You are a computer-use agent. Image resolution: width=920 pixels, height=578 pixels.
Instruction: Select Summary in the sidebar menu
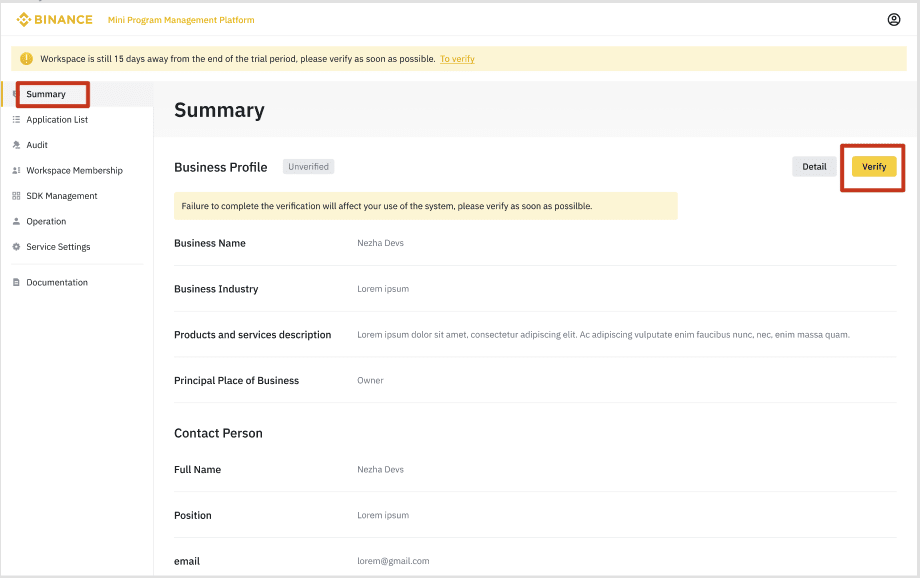coord(46,94)
